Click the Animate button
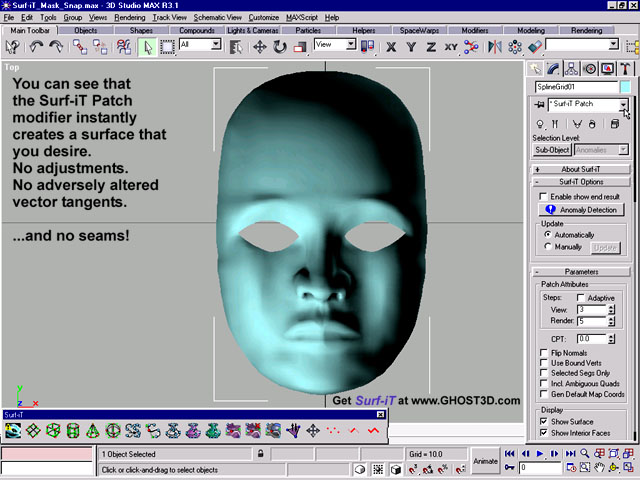640x480 pixels. tap(485, 461)
